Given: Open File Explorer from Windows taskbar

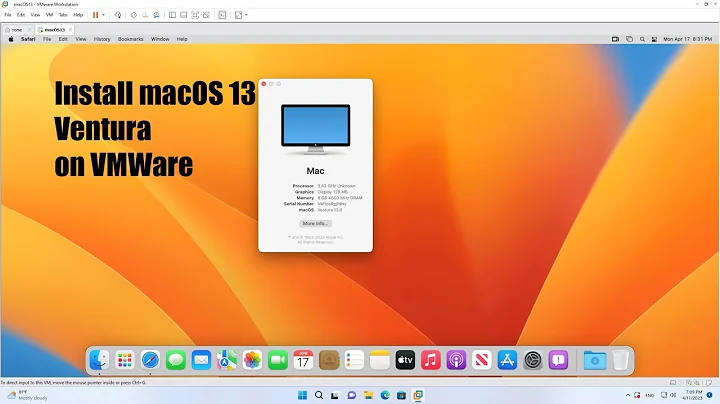Looking at the screenshot, I should pyautogui.click(x=368, y=395).
